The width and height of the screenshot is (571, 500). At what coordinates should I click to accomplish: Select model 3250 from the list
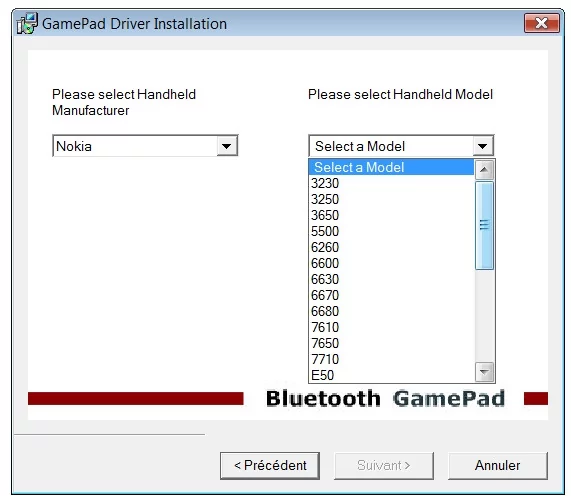391,199
